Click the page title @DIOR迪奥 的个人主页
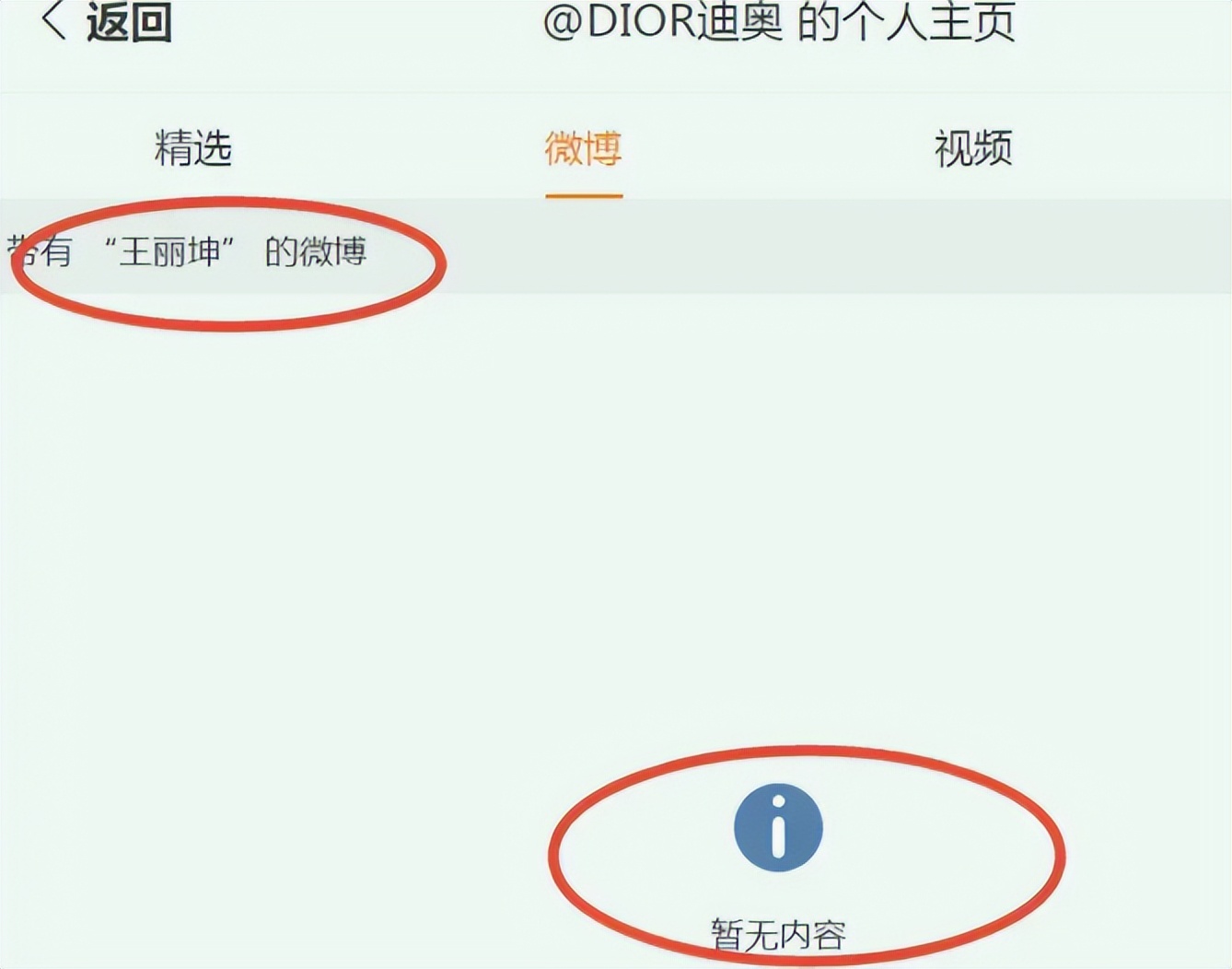Image resolution: width=1232 pixels, height=969 pixels. tap(779, 21)
